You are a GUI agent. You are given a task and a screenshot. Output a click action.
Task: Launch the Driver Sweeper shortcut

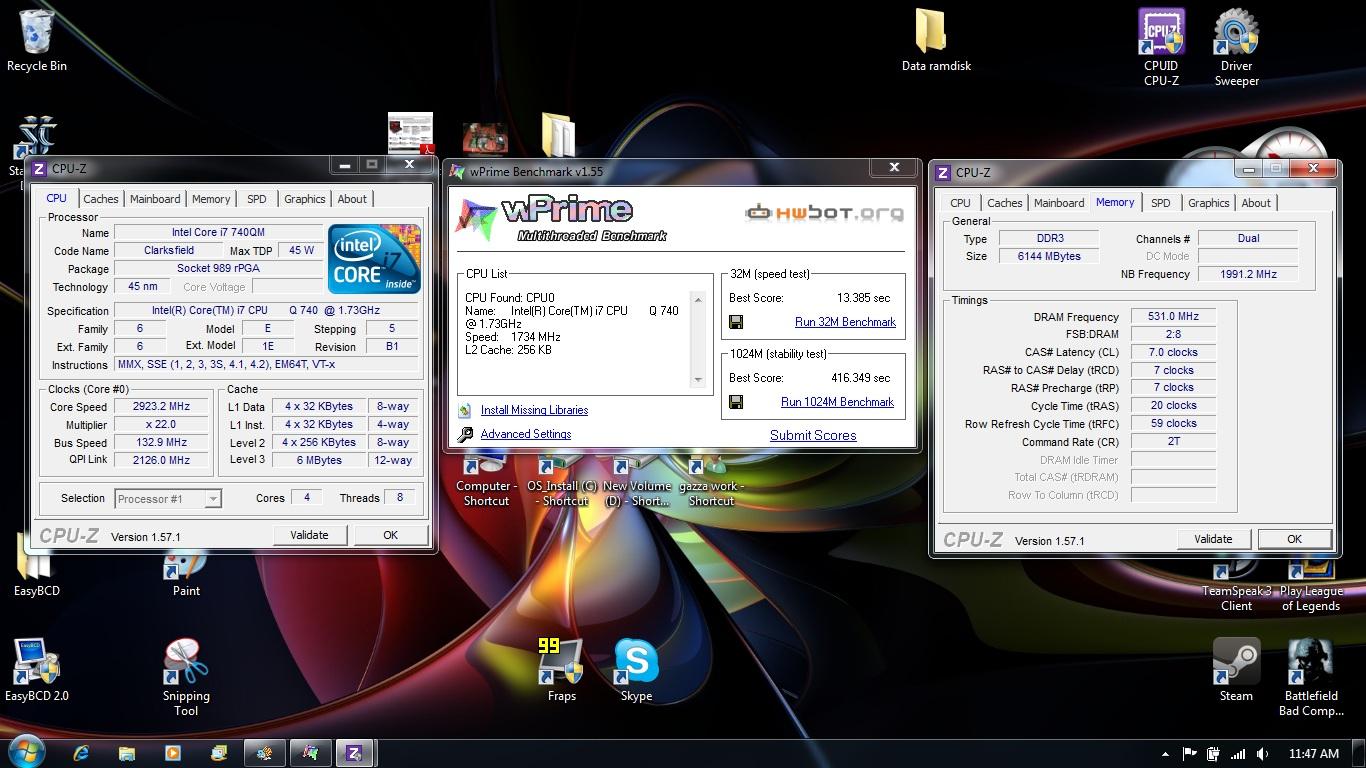click(x=1237, y=47)
